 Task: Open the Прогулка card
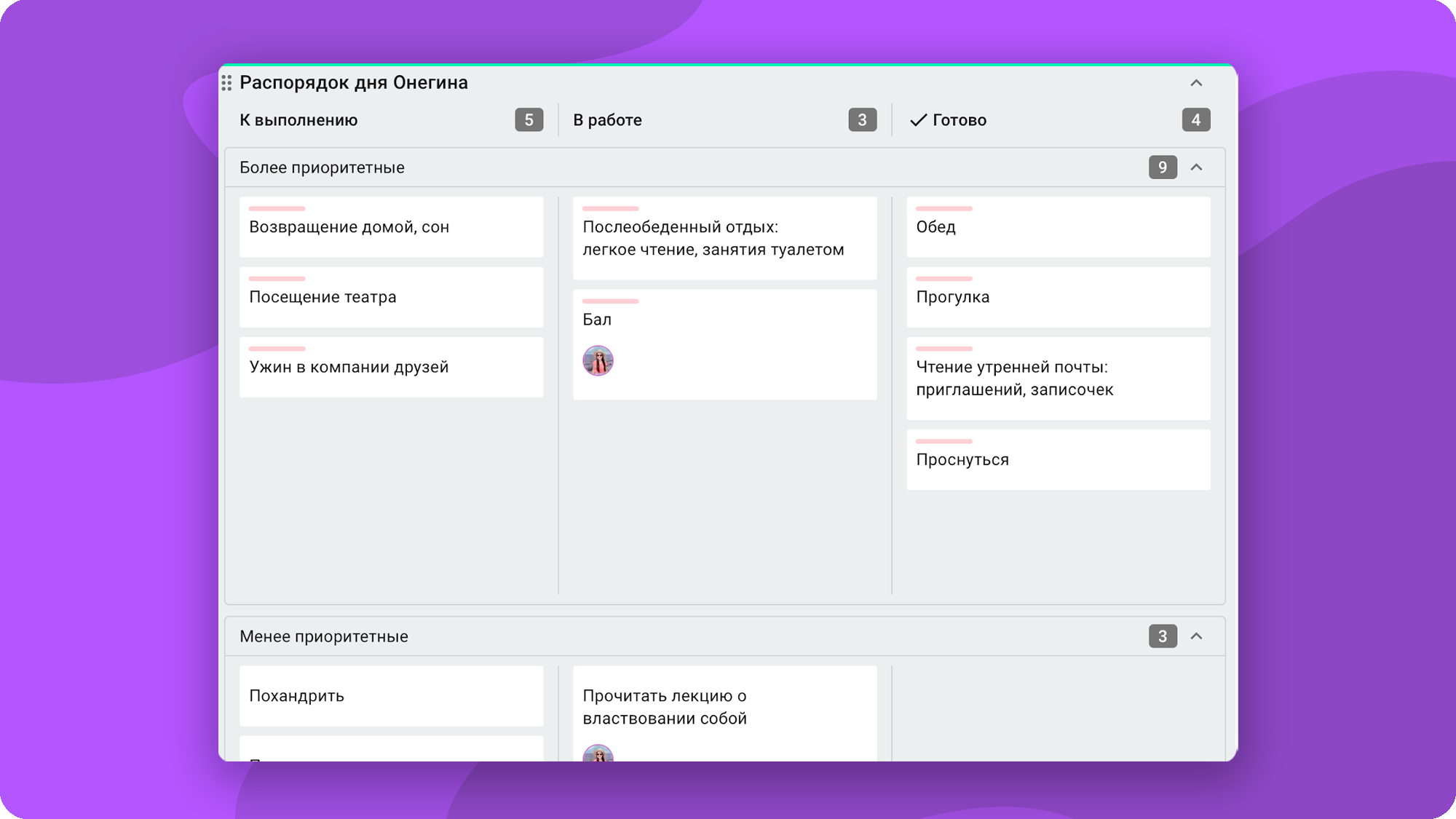coord(1059,297)
